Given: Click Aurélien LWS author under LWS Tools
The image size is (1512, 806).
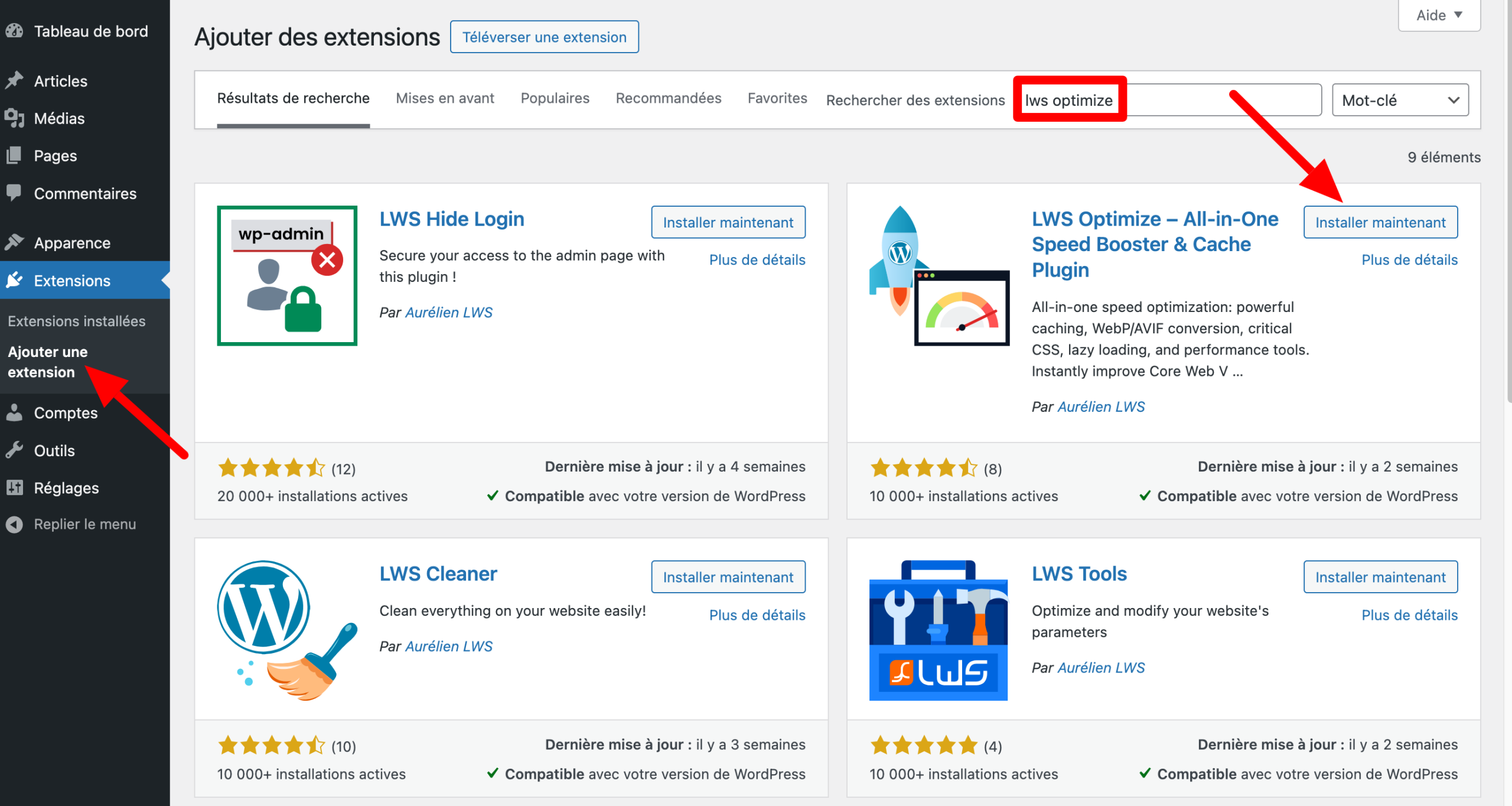Looking at the screenshot, I should [x=1101, y=667].
